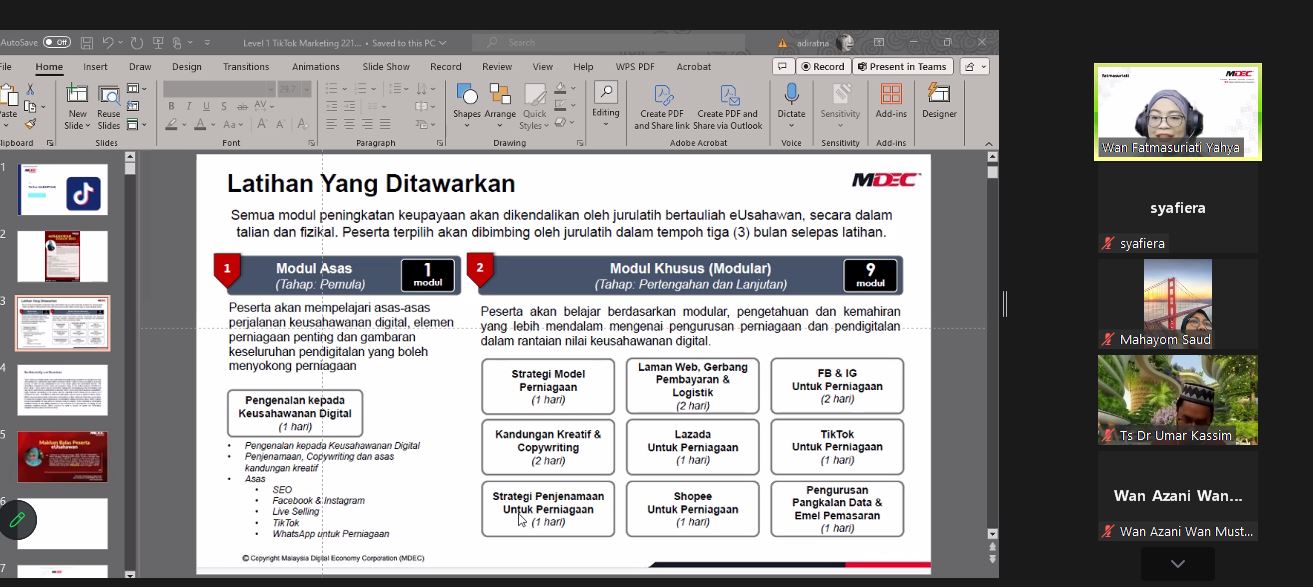The width and height of the screenshot is (1313, 587).
Task: Click the account warning triangle icon
Action: pyautogui.click(x=783, y=43)
